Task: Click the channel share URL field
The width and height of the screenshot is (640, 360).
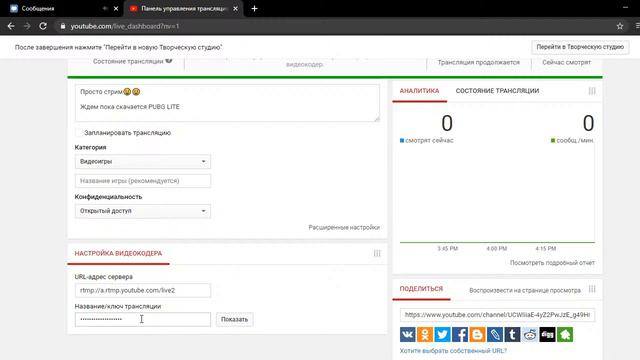Action: point(497,315)
